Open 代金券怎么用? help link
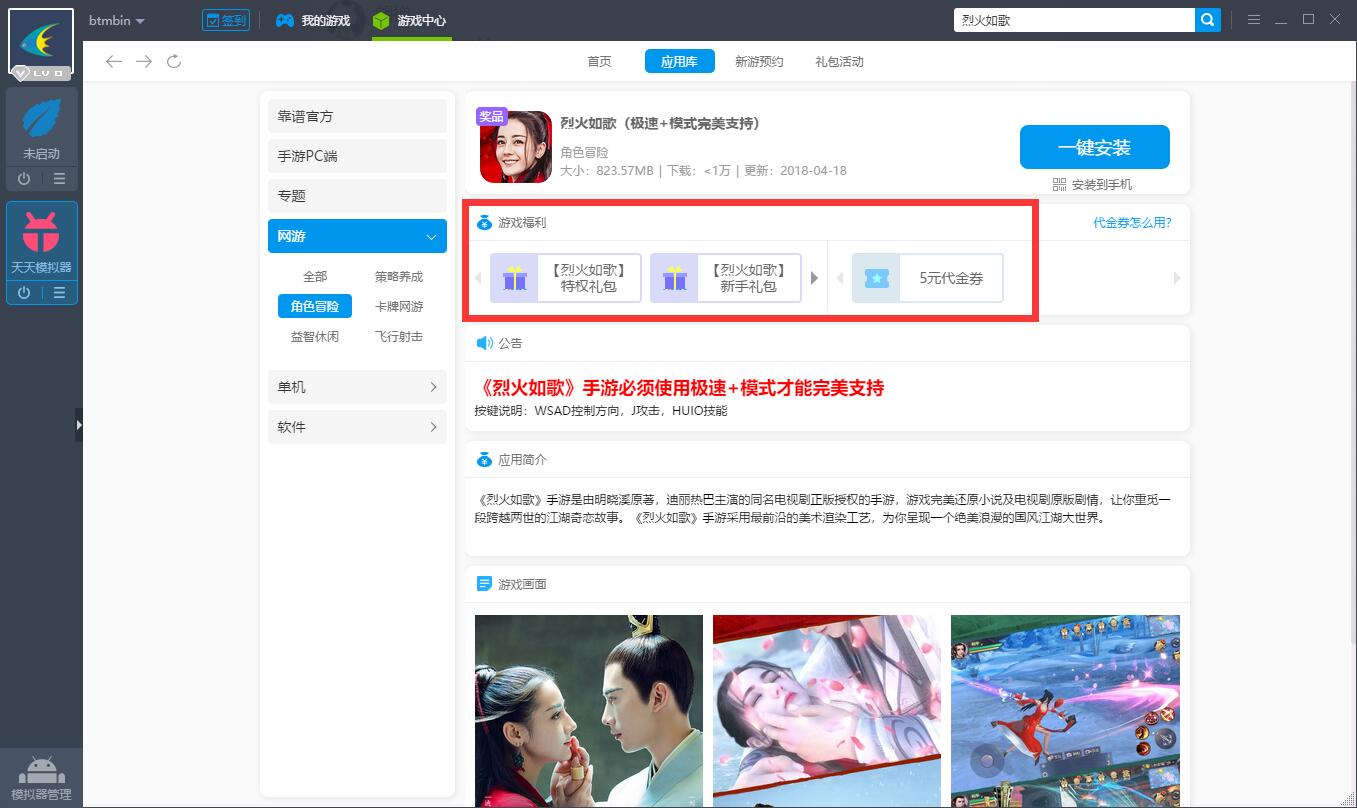The height and width of the screenshot is (808, 1357). (x=1132, y=223)
